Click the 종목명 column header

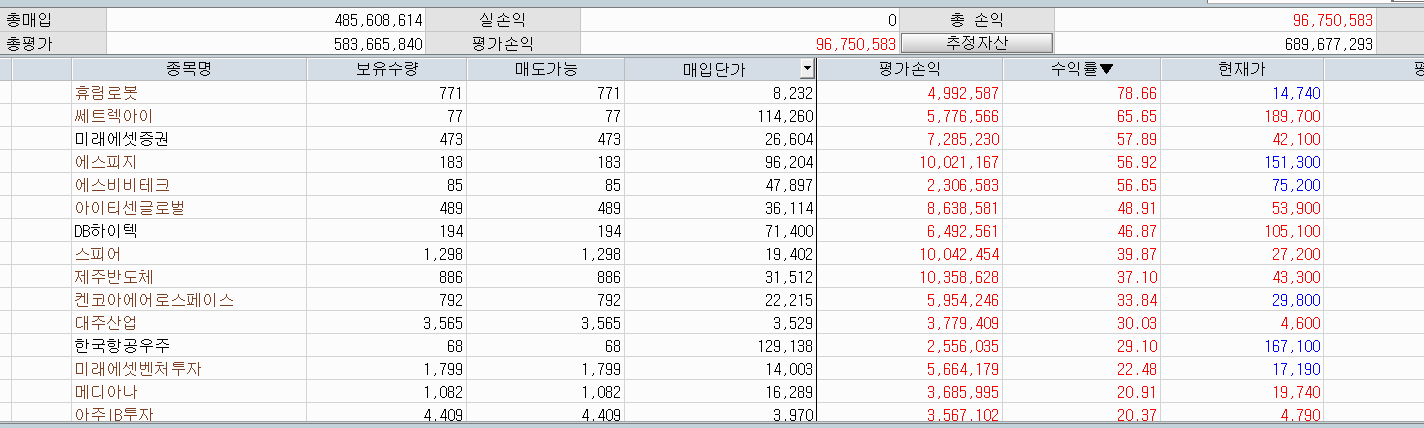(189, 69)
